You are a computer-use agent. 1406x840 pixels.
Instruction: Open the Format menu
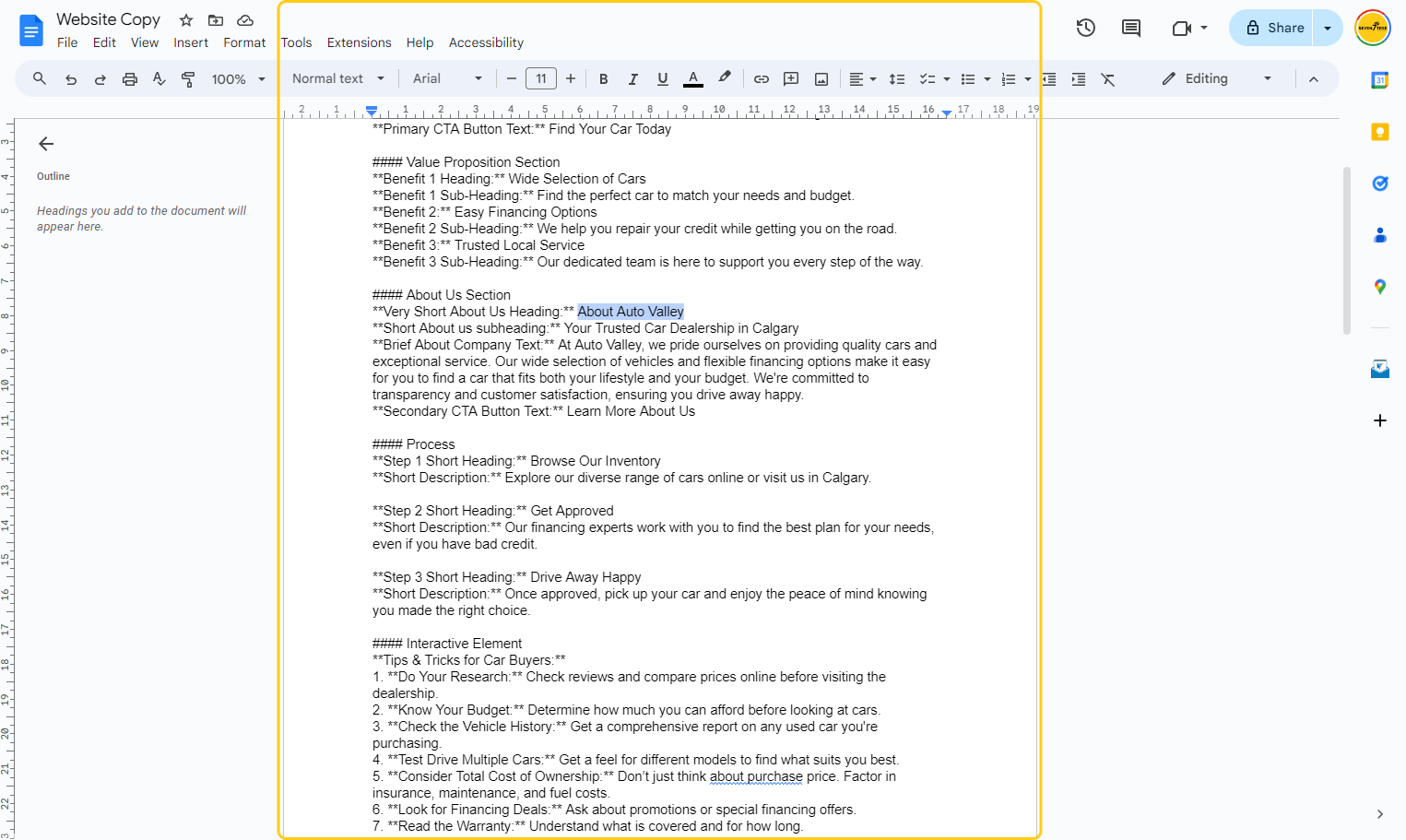tap(244, 42)
